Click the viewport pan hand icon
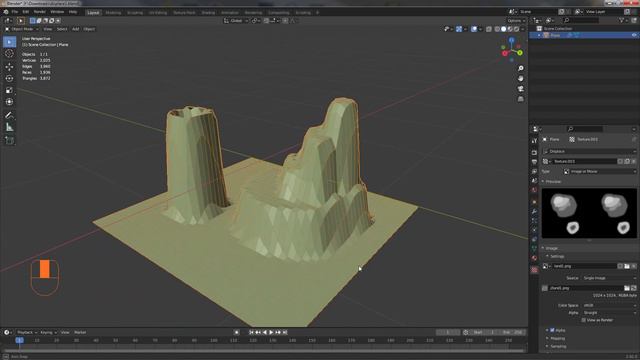This screenshot has width=640, height=360. pos(520,78)
